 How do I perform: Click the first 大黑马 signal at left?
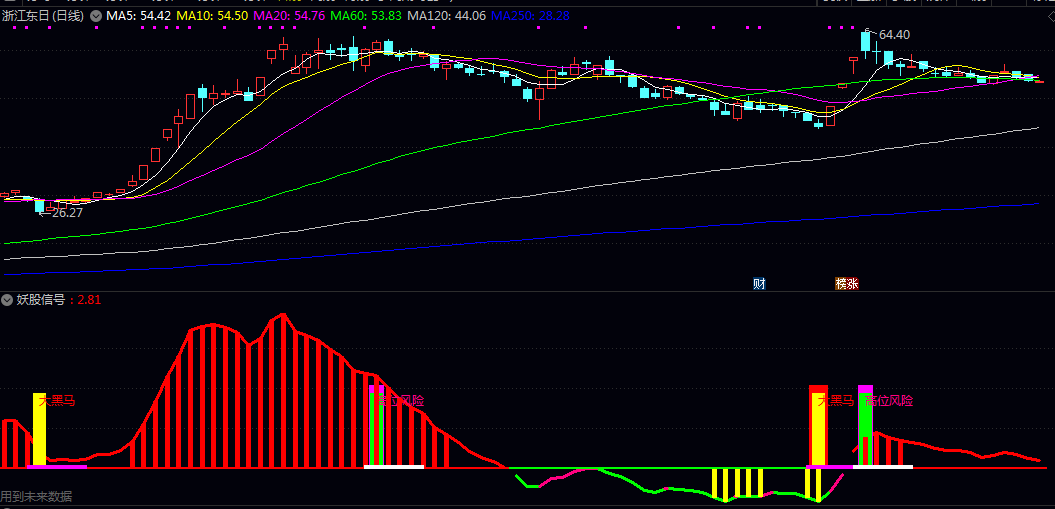click(x=57, y=401)
